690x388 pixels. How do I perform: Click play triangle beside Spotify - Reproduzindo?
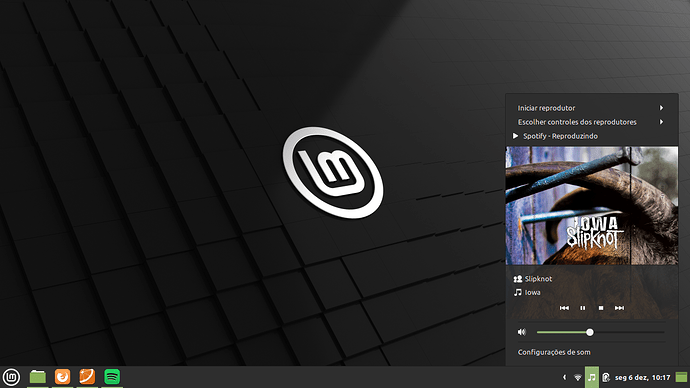click(x=515, y=136)
